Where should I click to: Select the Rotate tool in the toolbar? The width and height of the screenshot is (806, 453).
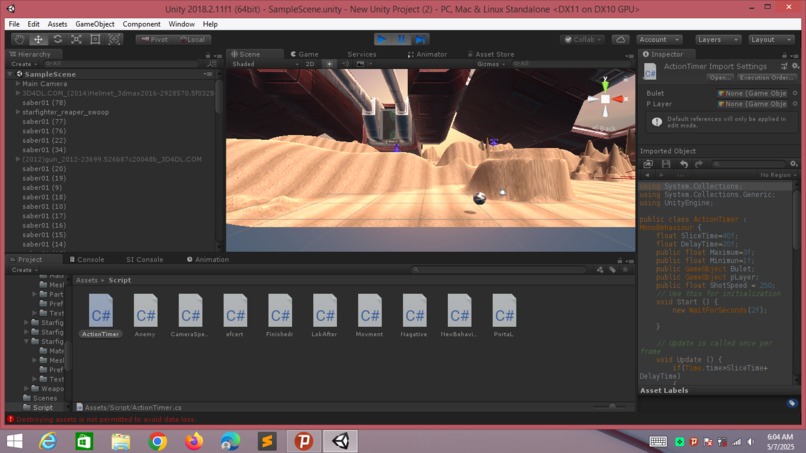58,39
